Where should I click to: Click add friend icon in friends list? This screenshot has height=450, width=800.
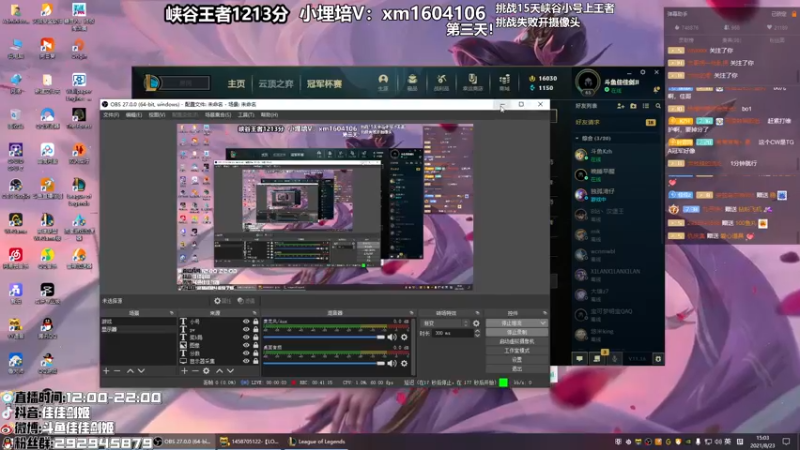620,106
